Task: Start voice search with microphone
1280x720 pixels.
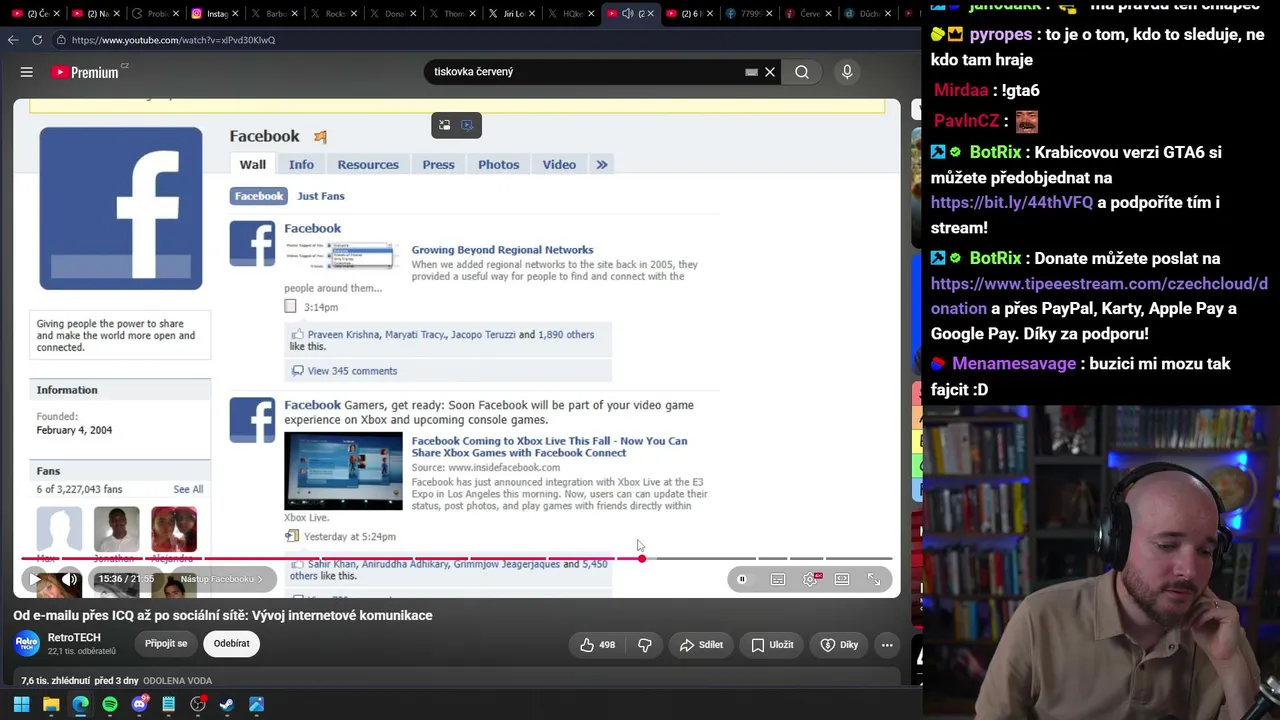Action: pyautogui.click(x=847, y=72)
